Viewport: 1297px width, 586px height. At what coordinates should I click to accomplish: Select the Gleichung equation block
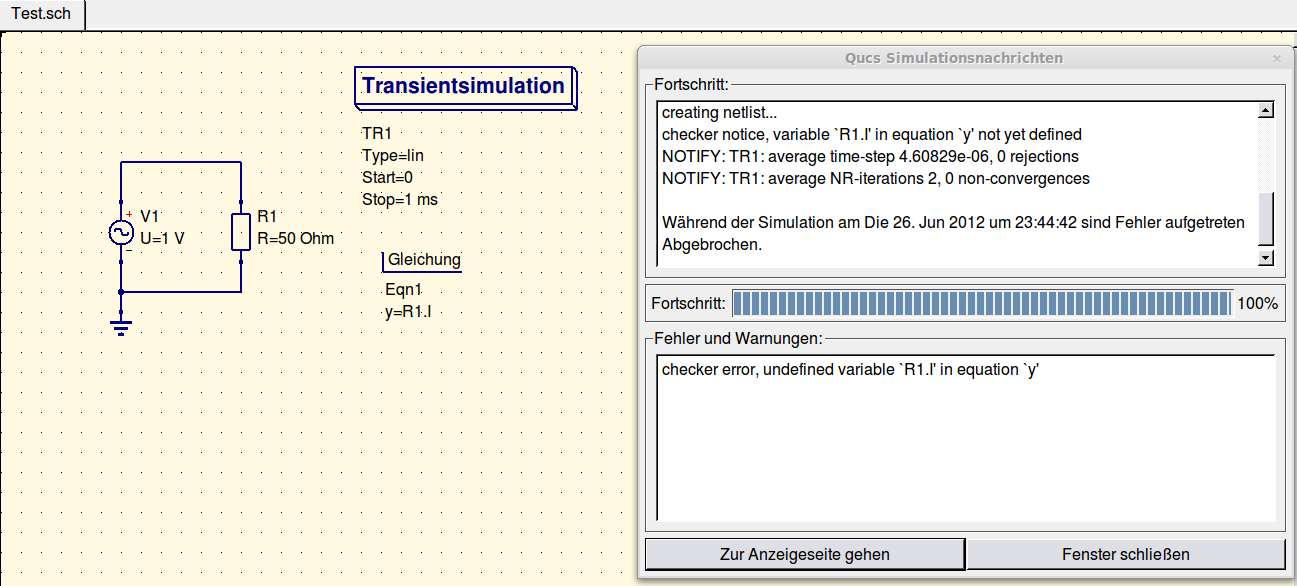coord(423,260)
